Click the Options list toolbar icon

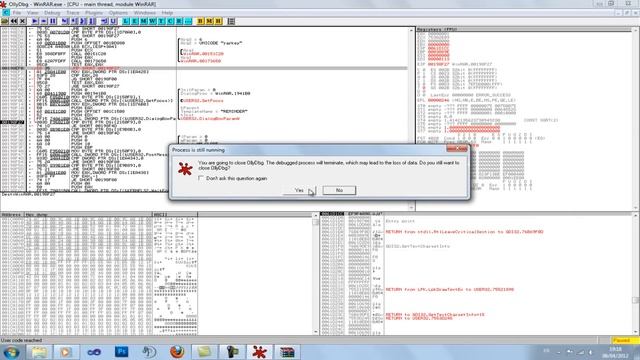point(231,21)
